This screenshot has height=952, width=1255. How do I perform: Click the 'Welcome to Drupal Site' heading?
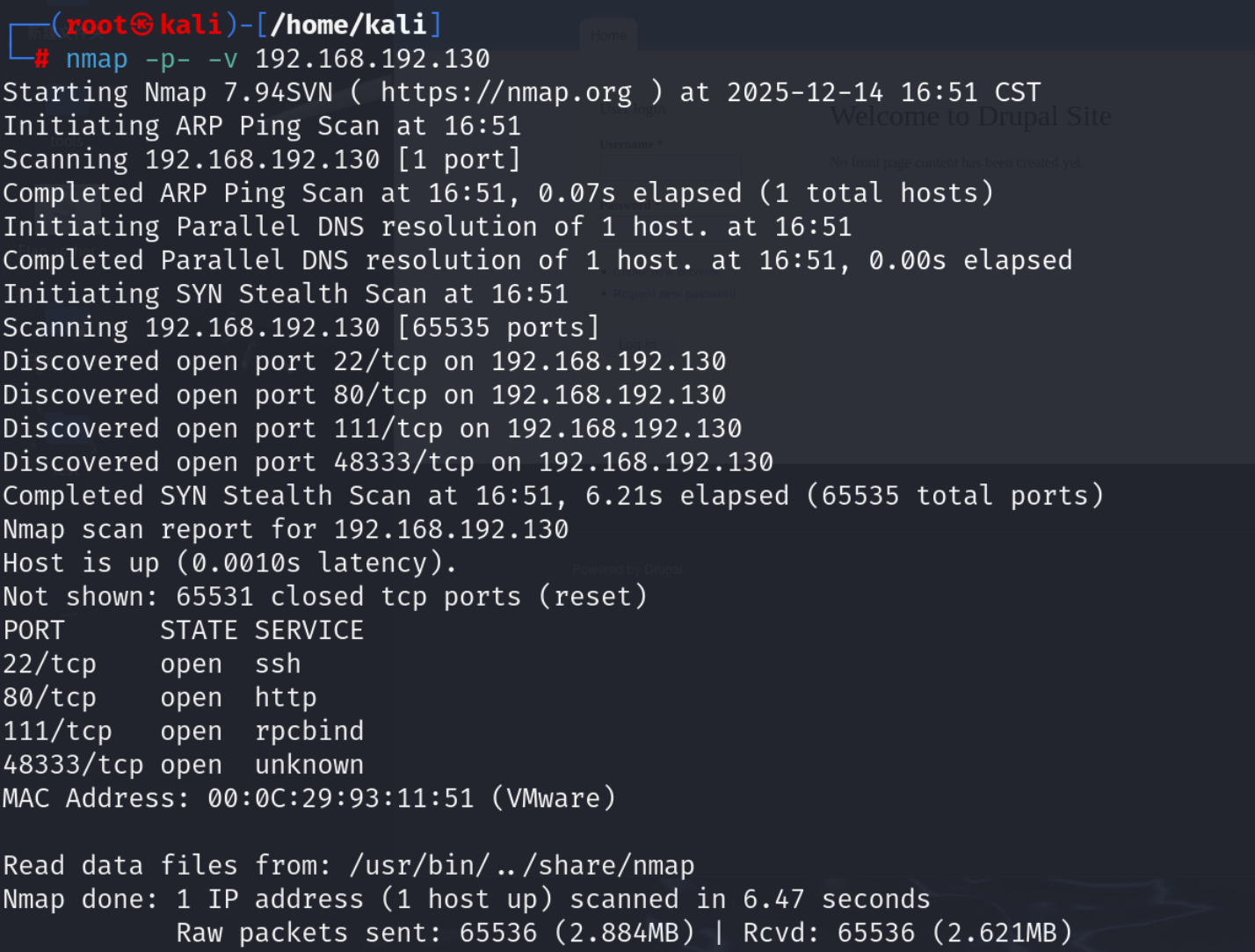pyautogui.click(x=970, y=116)
